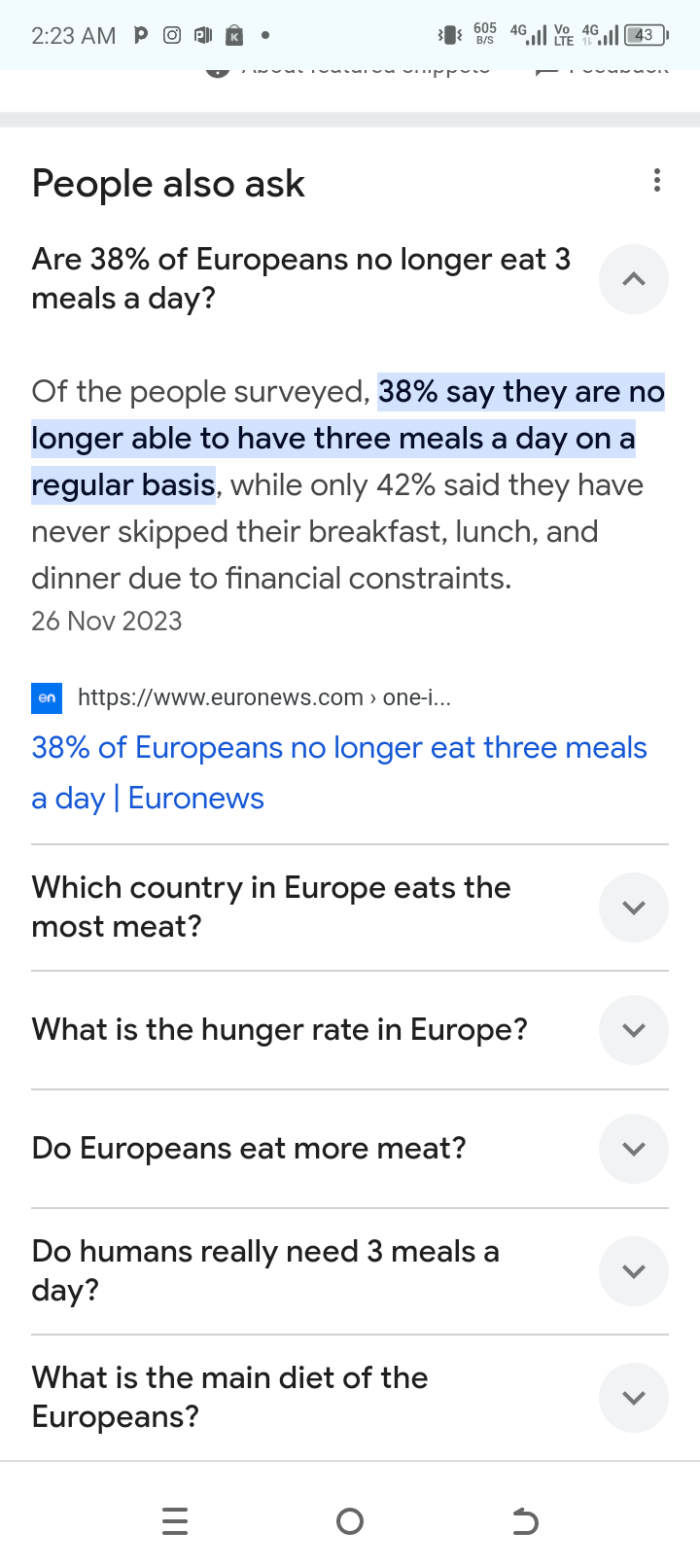This screenshot has height=1568, width=700.
Task: Expand 'Do humans really need 3 meals a day?'
Action: click(633, 1271)
